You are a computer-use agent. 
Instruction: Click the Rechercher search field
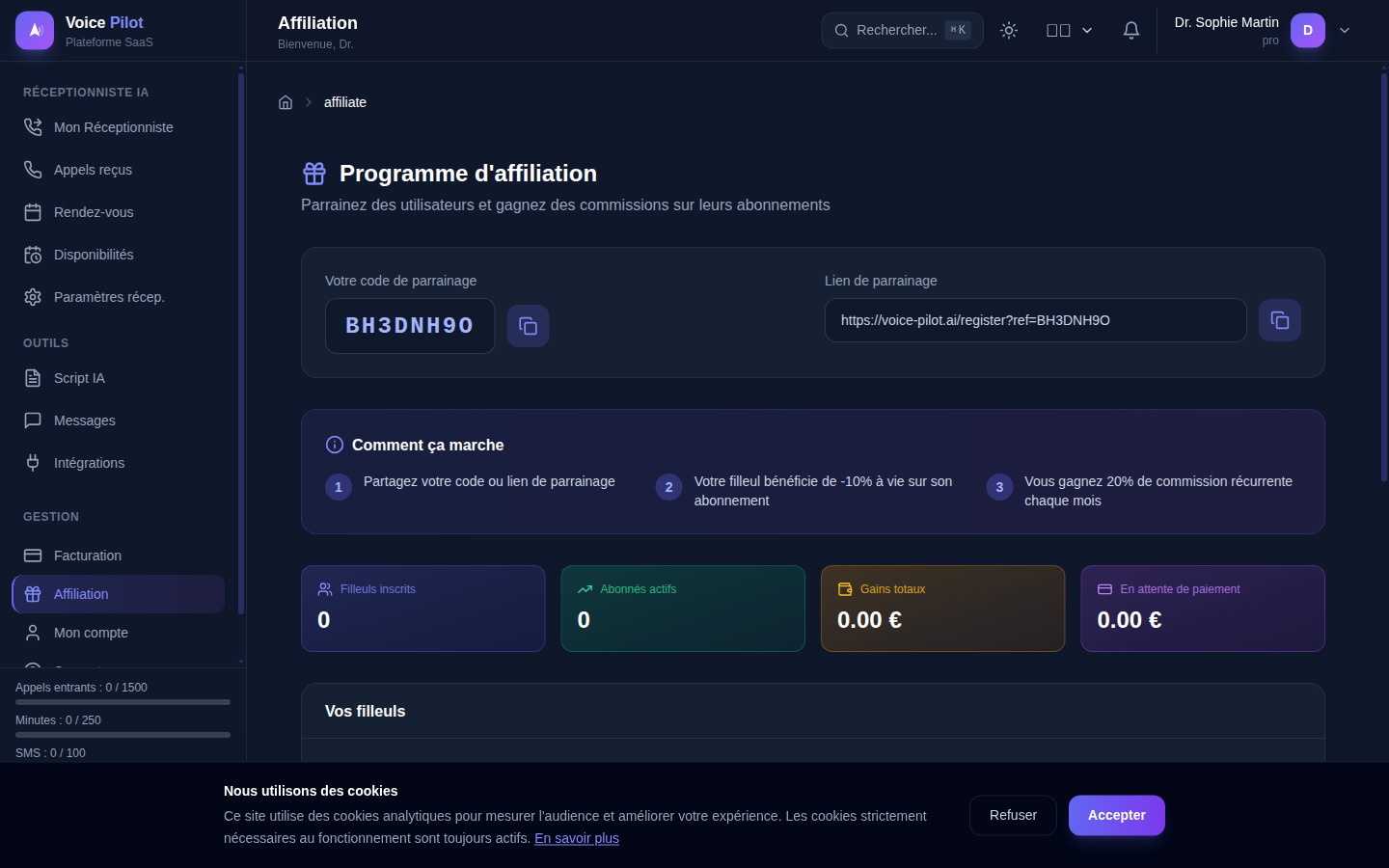point(902,30)
